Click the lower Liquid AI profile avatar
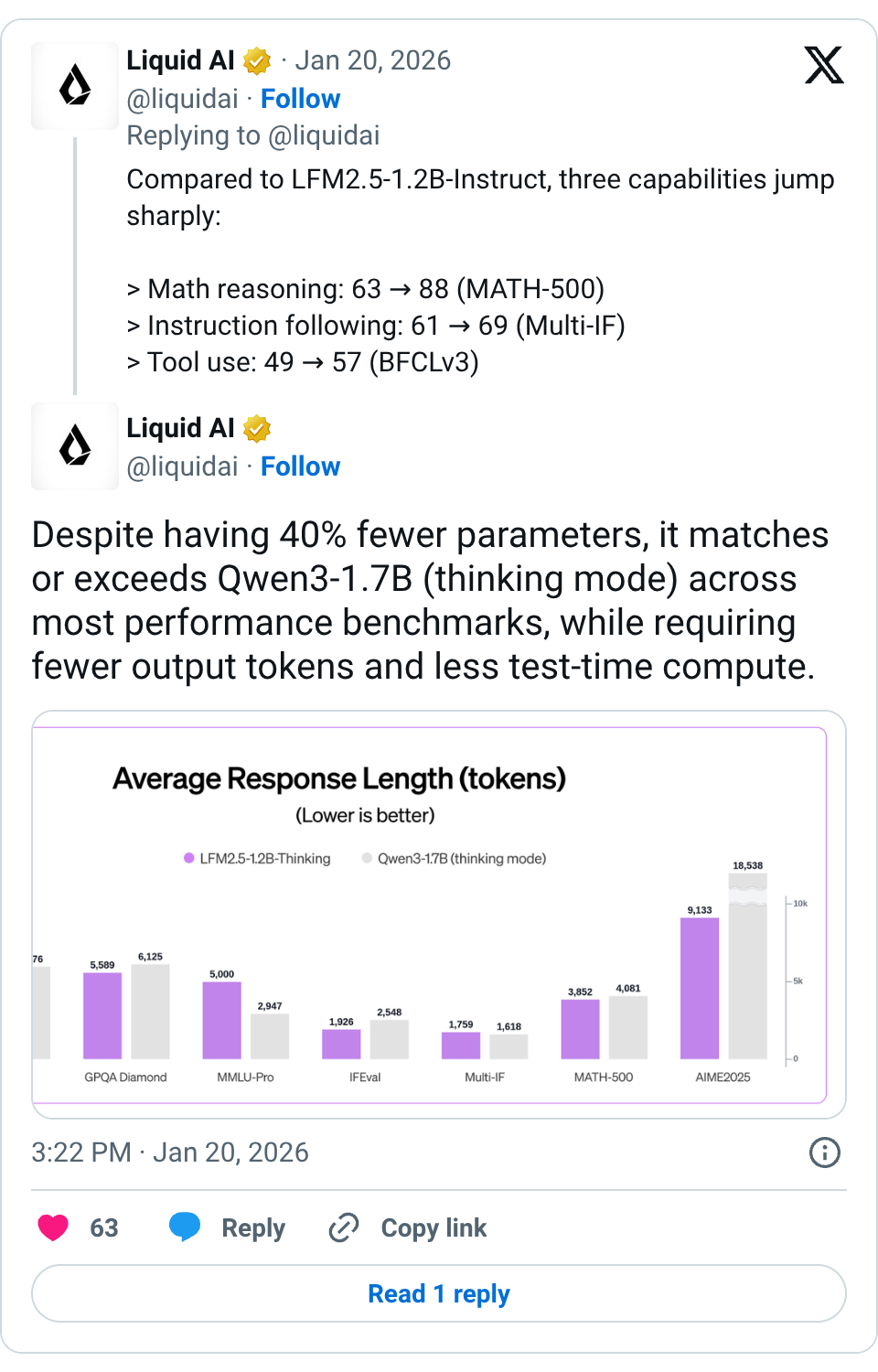Viewport: 878px width, 1372px height. click(75, 446)
